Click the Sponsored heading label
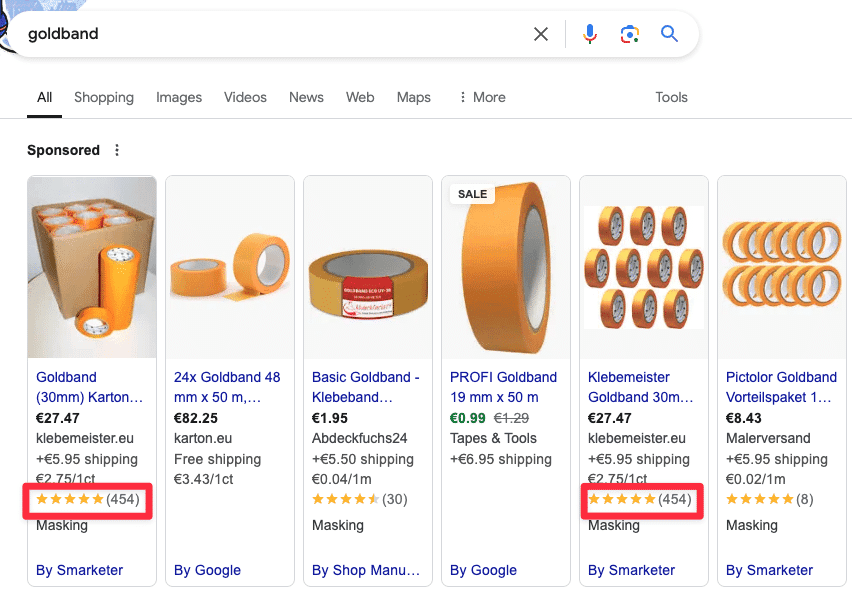This screenshot has width=852, height=608. (x=64, y=150)
